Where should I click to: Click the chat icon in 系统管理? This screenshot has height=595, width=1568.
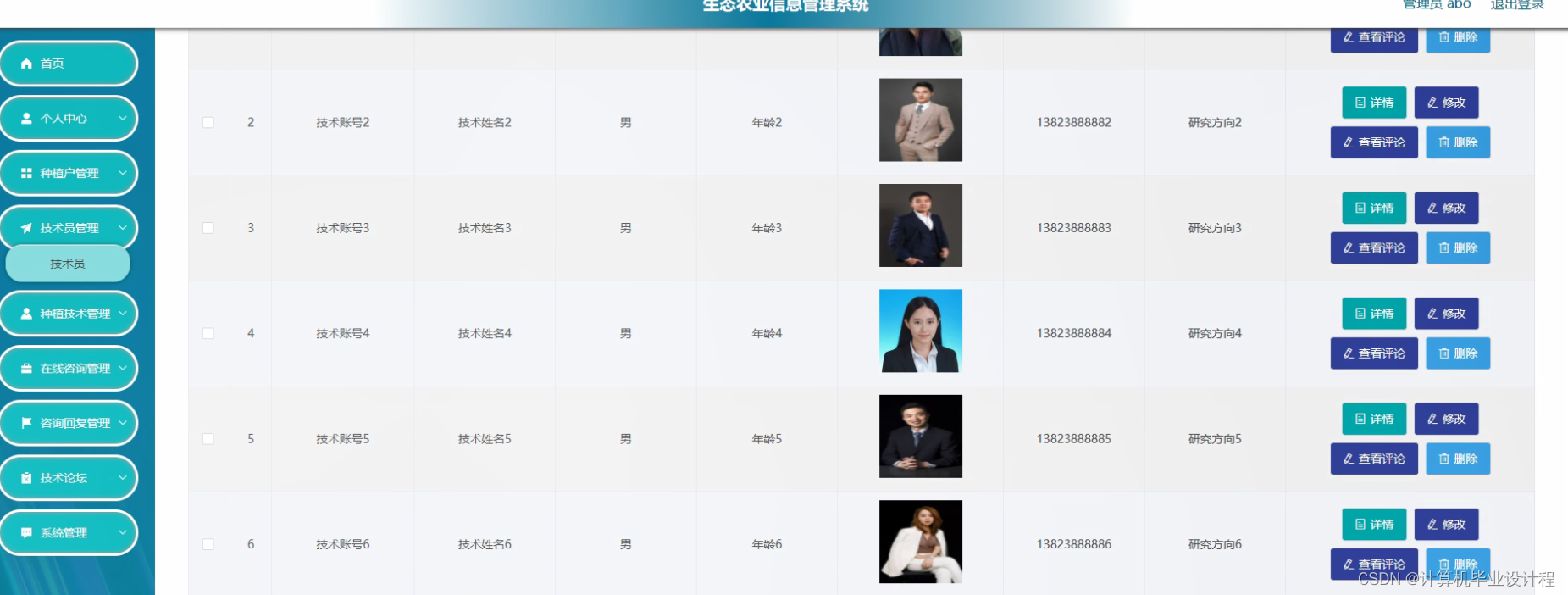pyautogui.click(x=26, y=533)
